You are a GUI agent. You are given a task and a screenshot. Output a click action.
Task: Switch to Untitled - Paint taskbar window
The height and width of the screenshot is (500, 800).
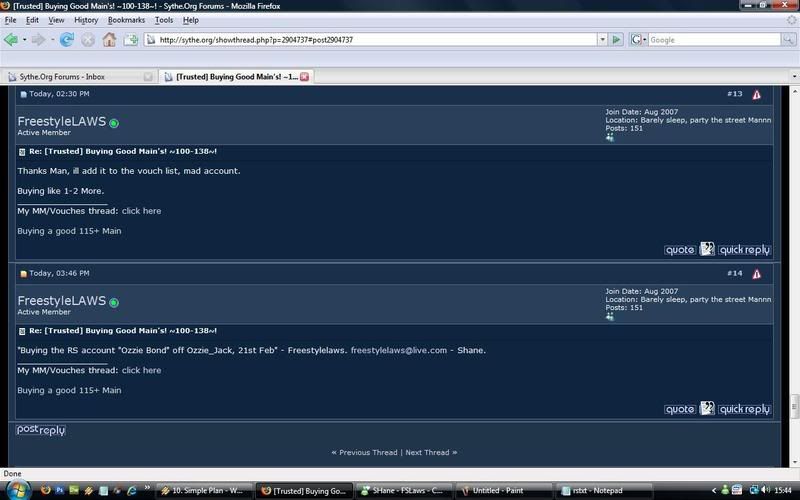(x=504, y=490)
